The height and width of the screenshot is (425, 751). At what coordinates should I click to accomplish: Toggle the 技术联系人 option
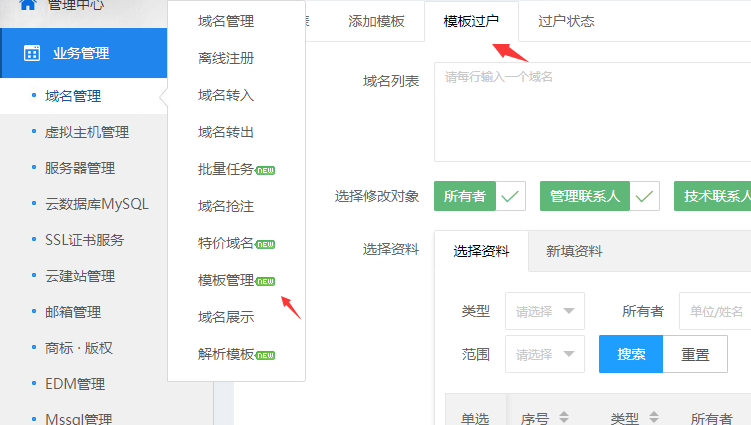[x=712, y=197]
